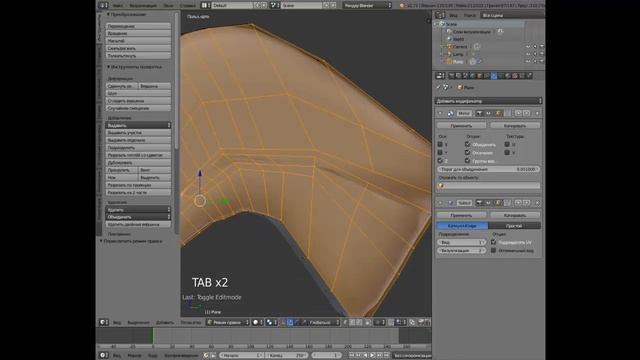The height and width of the screenshot is (360, 640).
Task: Remove the Subsurf modifier with X
Action: [x=537, y=202]
